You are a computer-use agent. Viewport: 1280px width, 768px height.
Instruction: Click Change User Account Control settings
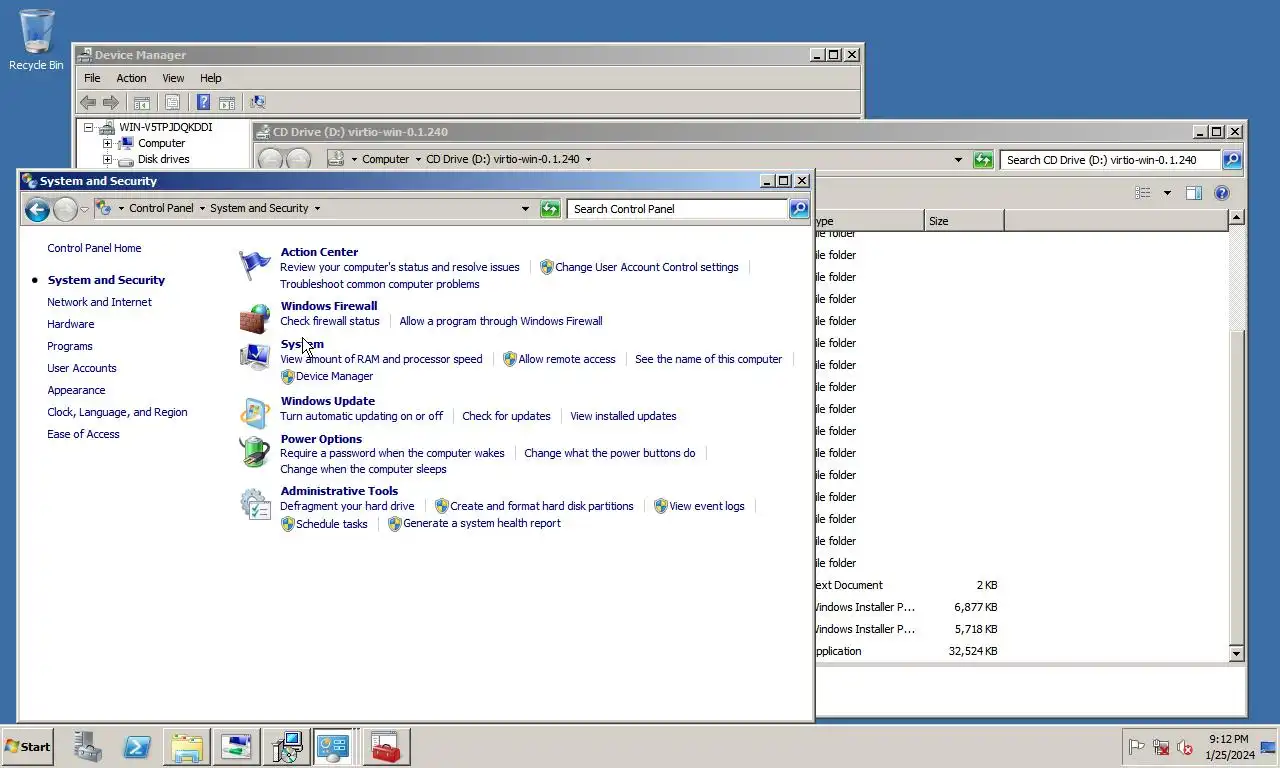(x=646, y=267)
